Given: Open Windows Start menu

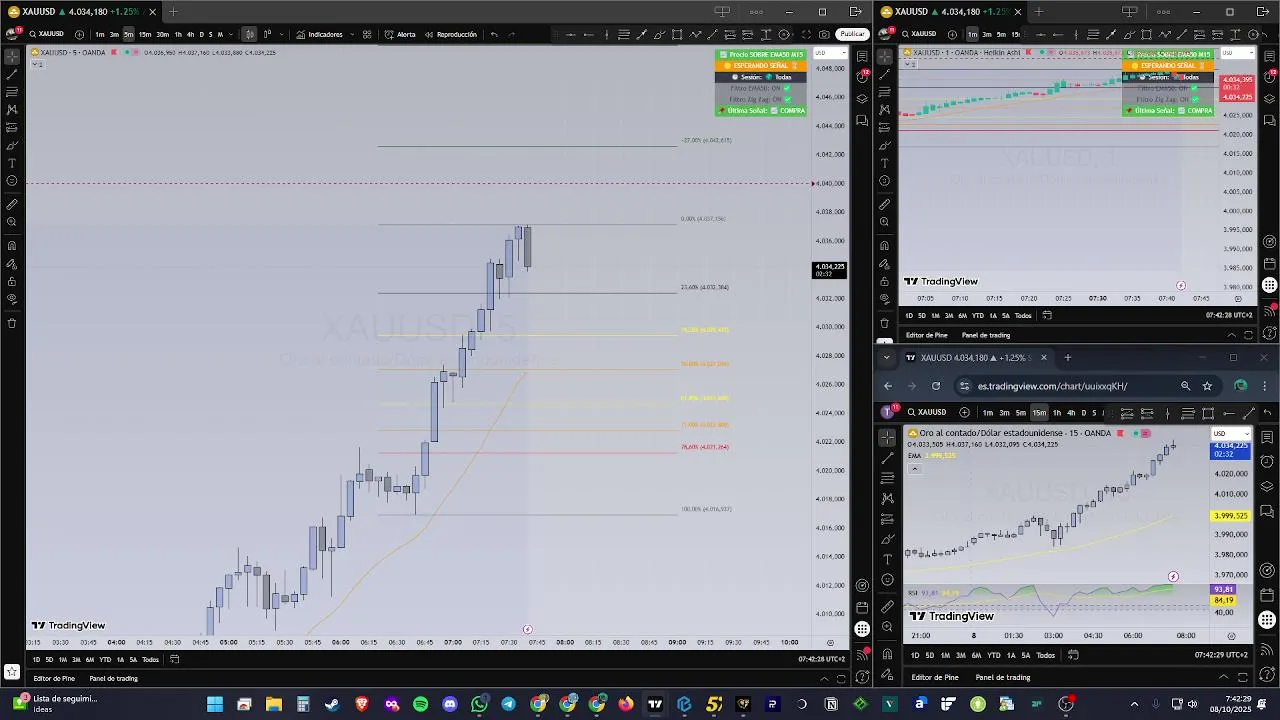Looking at the screenshot, I should click(214, 704).
